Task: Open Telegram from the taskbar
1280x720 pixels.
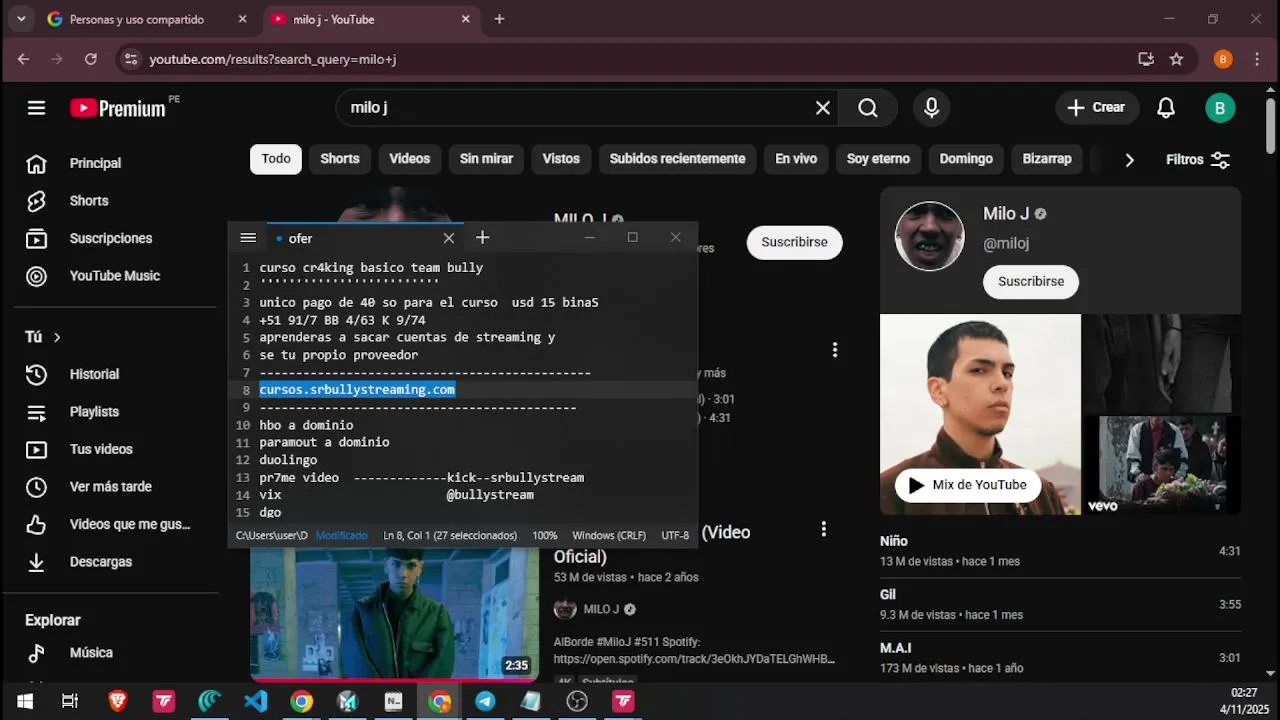Action: click(x=485, y=702)
